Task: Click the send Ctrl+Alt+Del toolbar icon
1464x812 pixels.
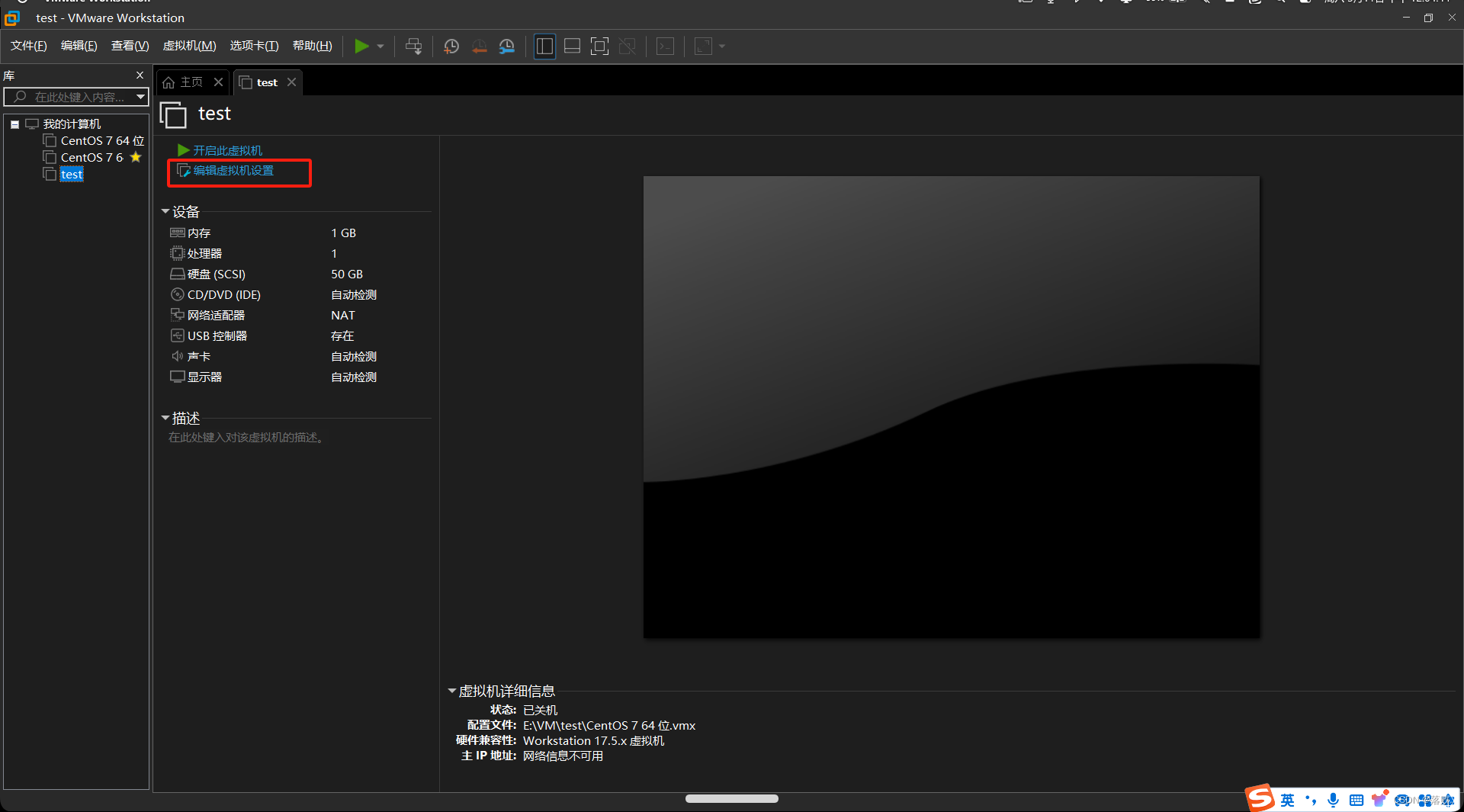Action: point(413,47)
